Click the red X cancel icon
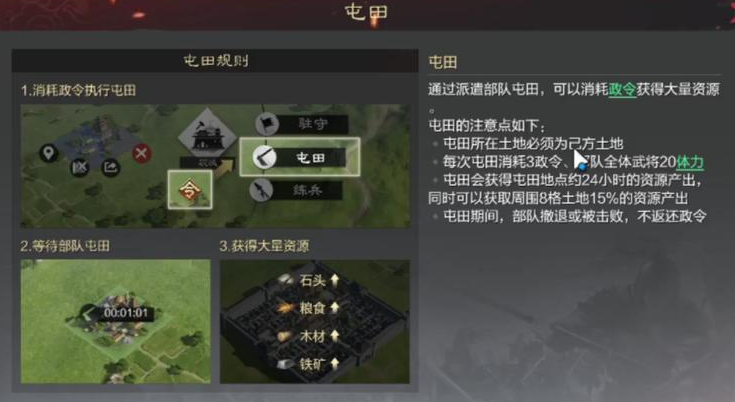The height and width of the screenshot is (402, 735). (x=142, y=153)
